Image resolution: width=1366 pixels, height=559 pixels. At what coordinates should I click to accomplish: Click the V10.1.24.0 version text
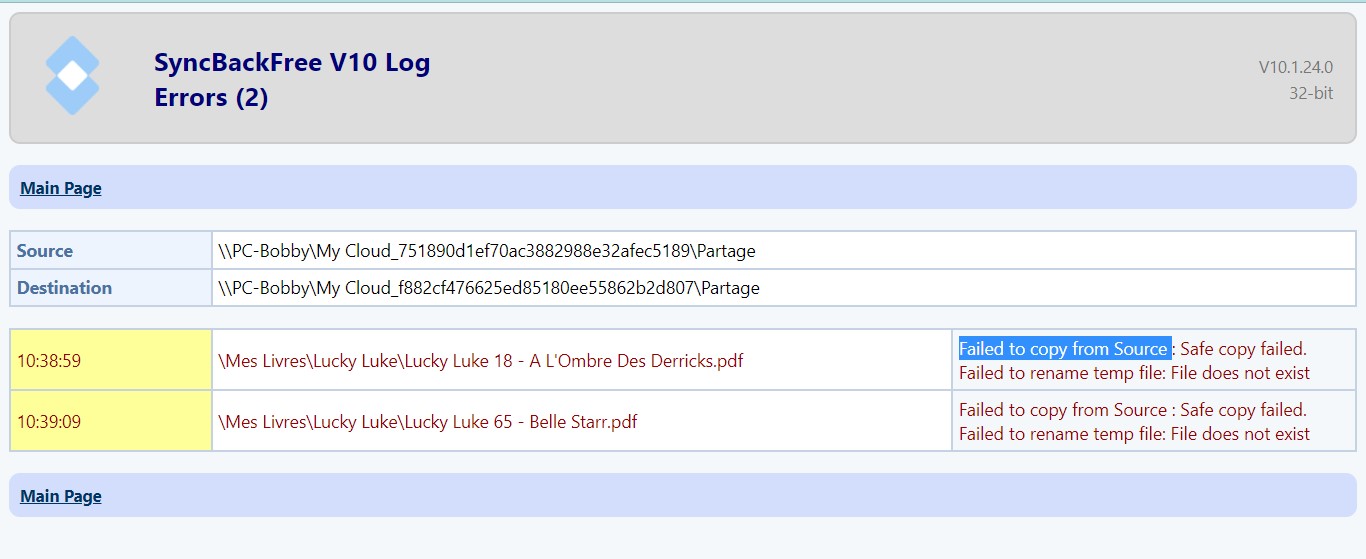coord(1295,67)
